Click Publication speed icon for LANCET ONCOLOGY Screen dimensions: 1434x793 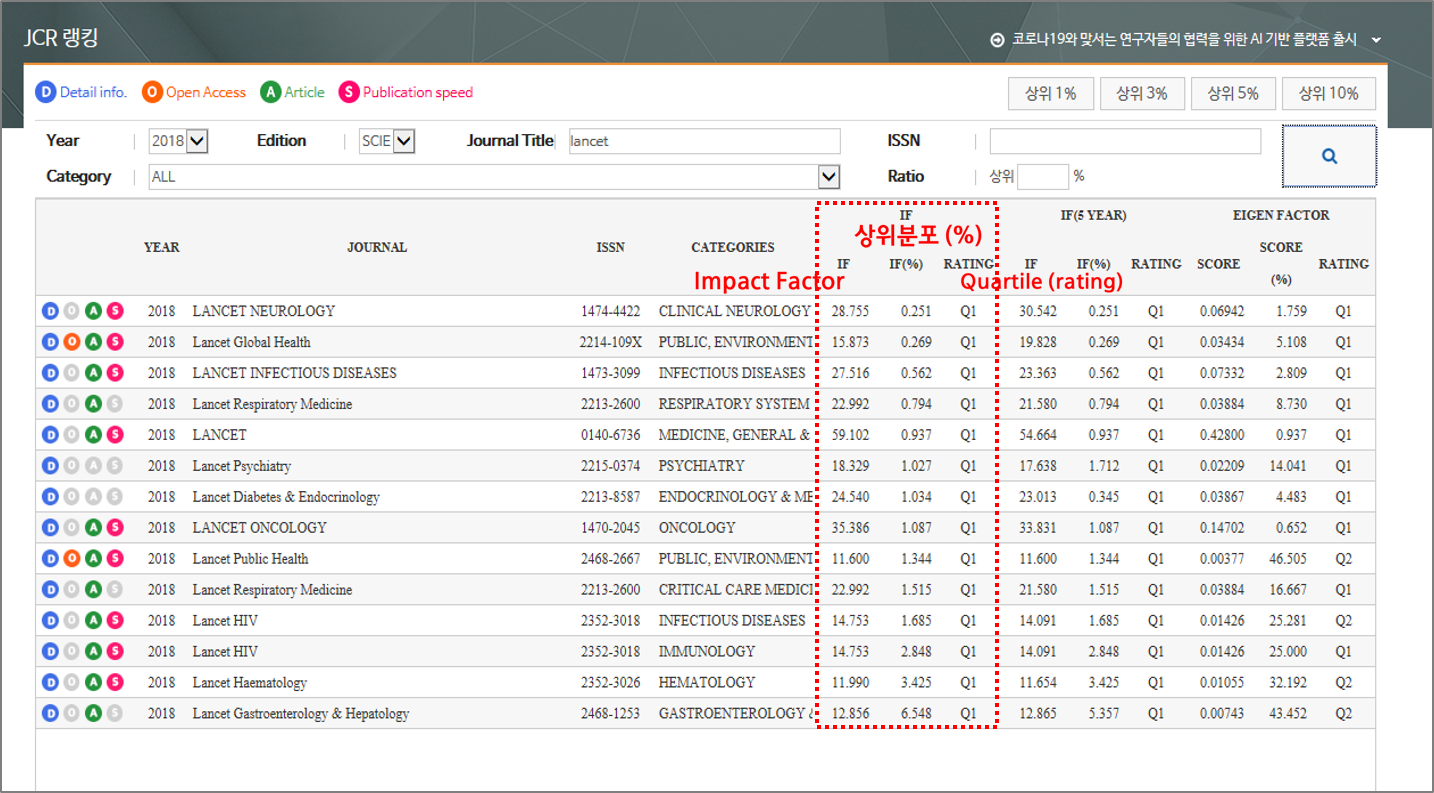coord(115,528)
